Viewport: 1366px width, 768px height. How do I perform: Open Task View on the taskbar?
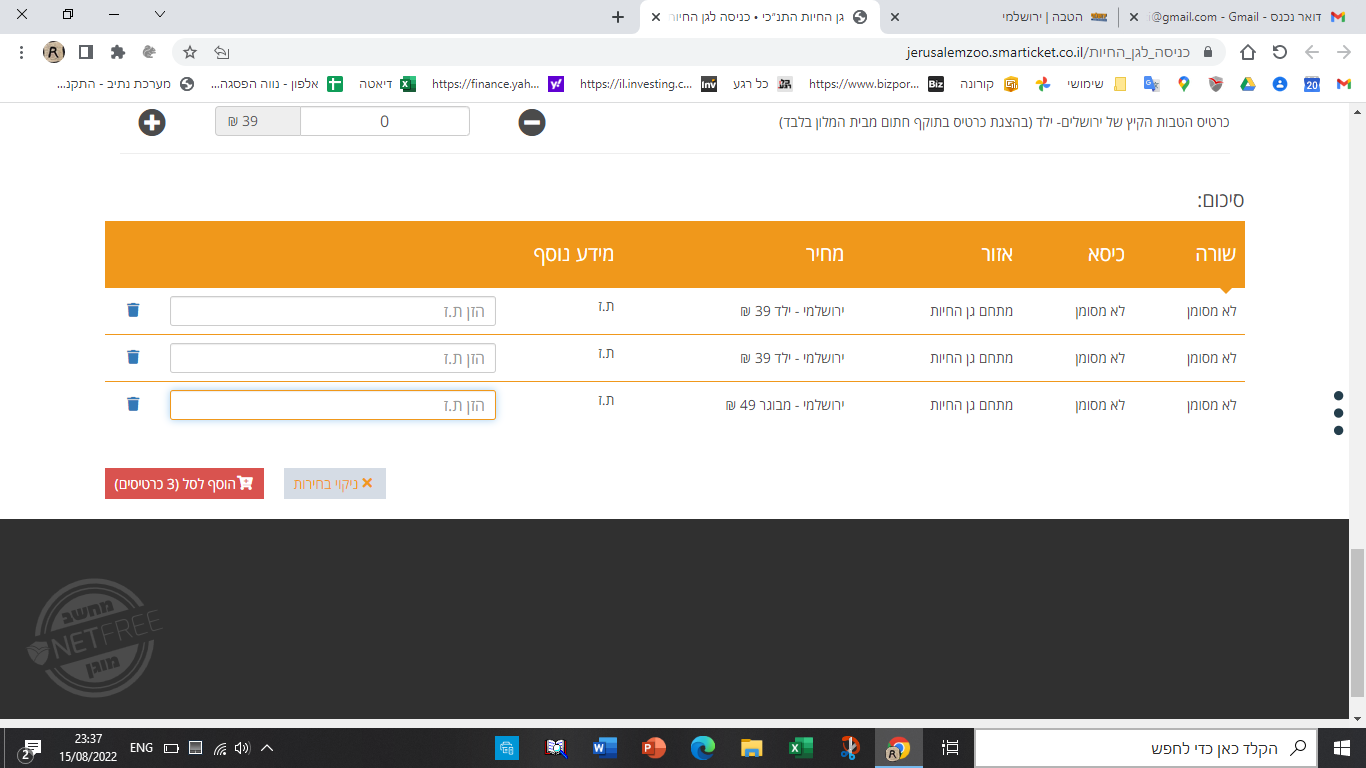950,747
